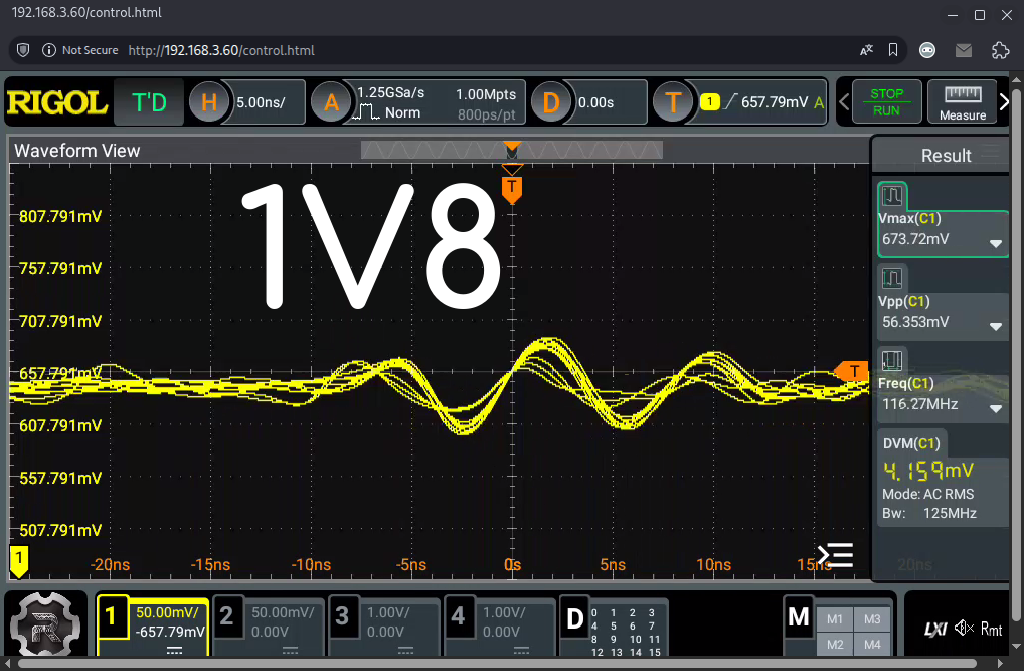Image resolution: width=1024 pixels, height=671 pixels.
Task: Expand the Vpp(C1) dropdown arrow
Action: click(995, 327)
